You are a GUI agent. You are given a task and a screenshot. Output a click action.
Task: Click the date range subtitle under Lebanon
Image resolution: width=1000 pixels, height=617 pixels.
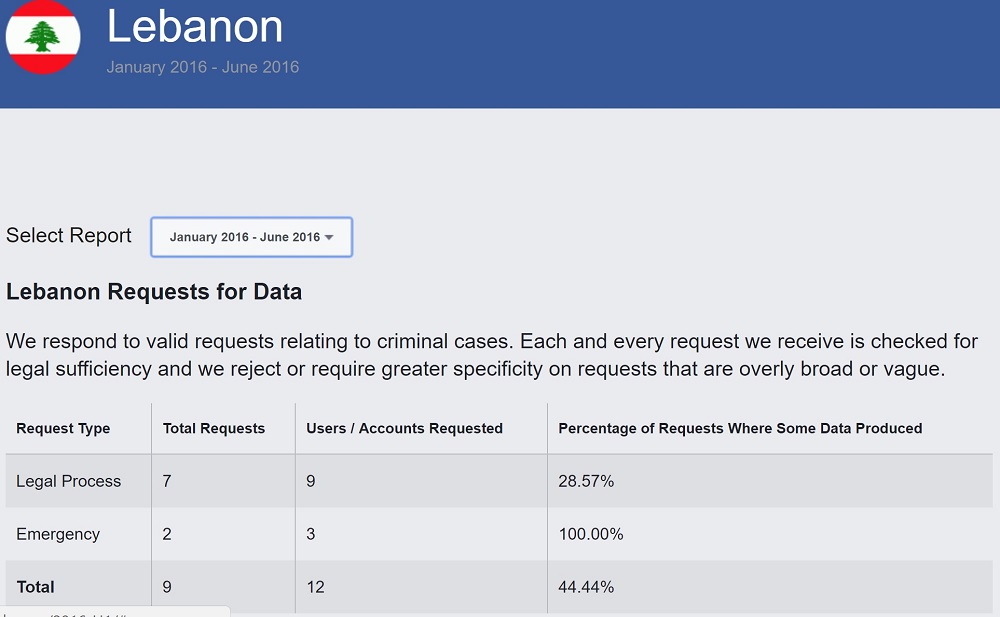click(203, 68)
